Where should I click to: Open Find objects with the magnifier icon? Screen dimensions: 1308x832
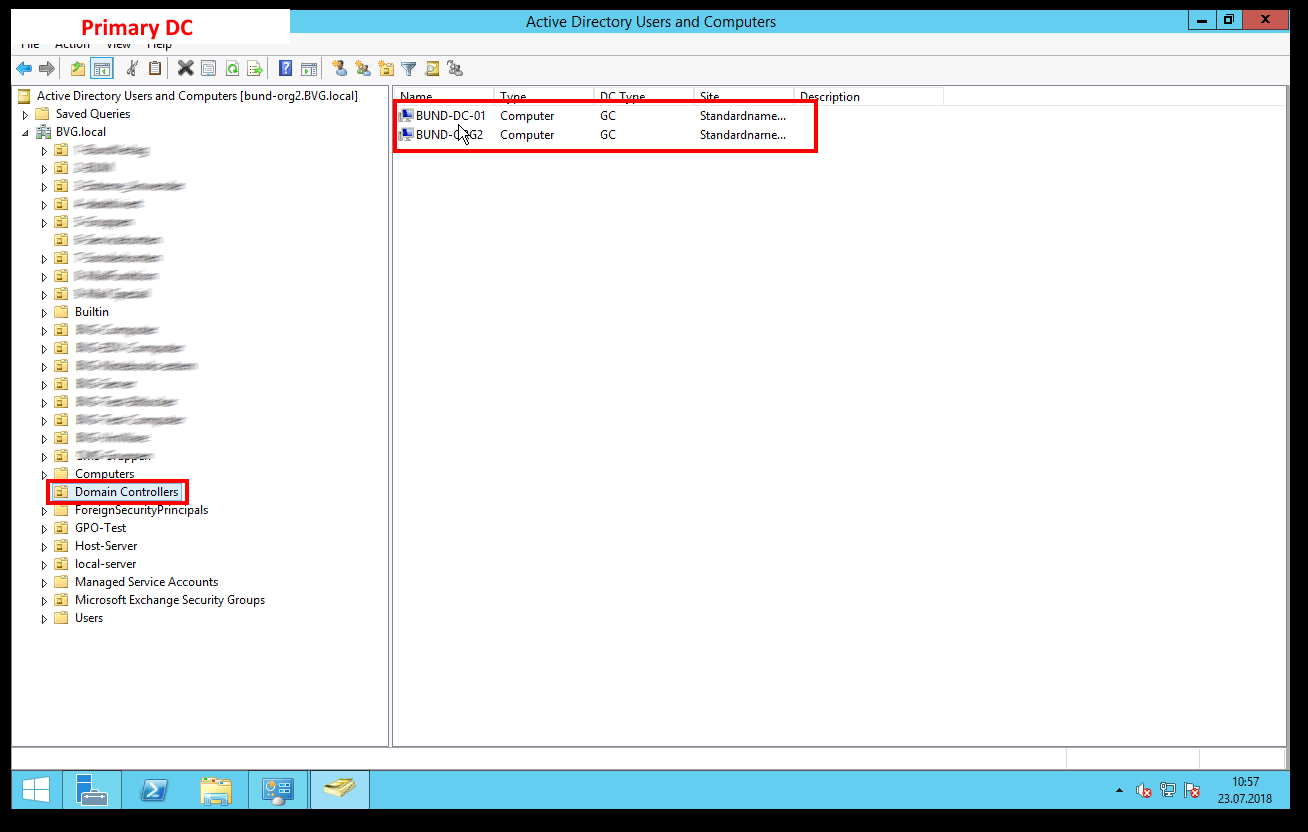coord(432,68)
